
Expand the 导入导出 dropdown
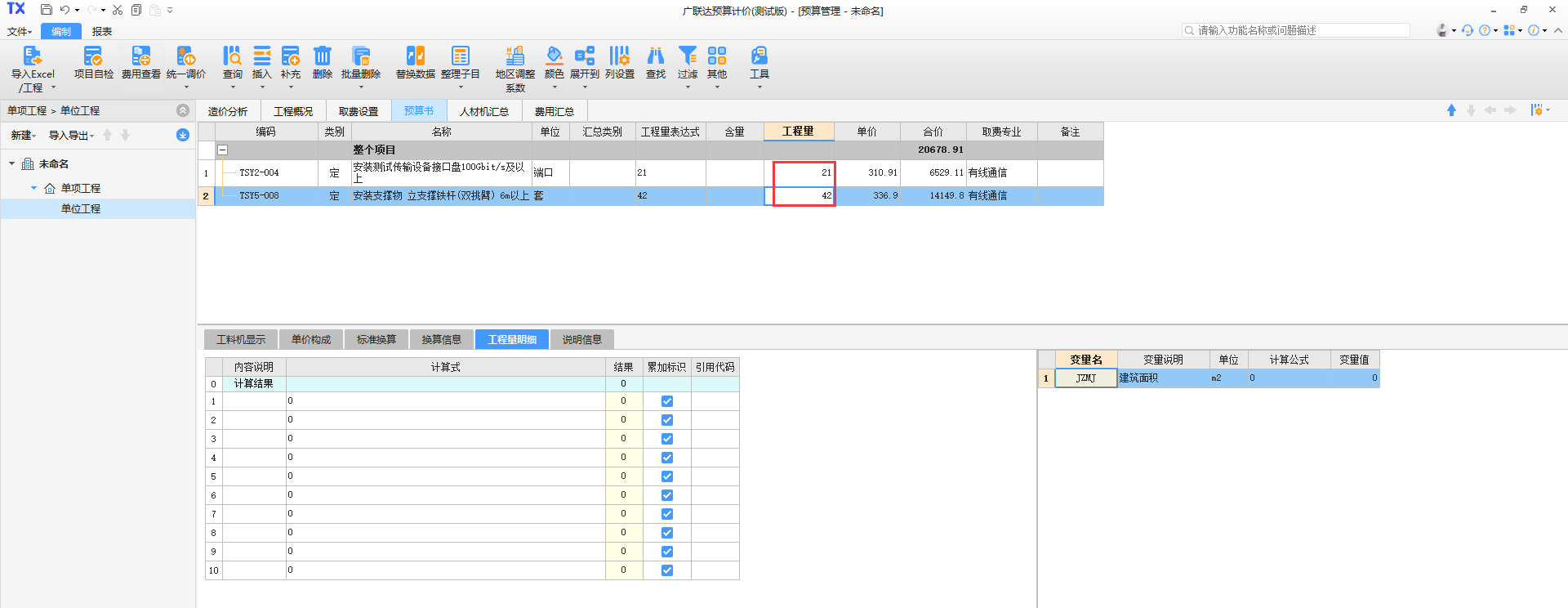tap(71, 136)
